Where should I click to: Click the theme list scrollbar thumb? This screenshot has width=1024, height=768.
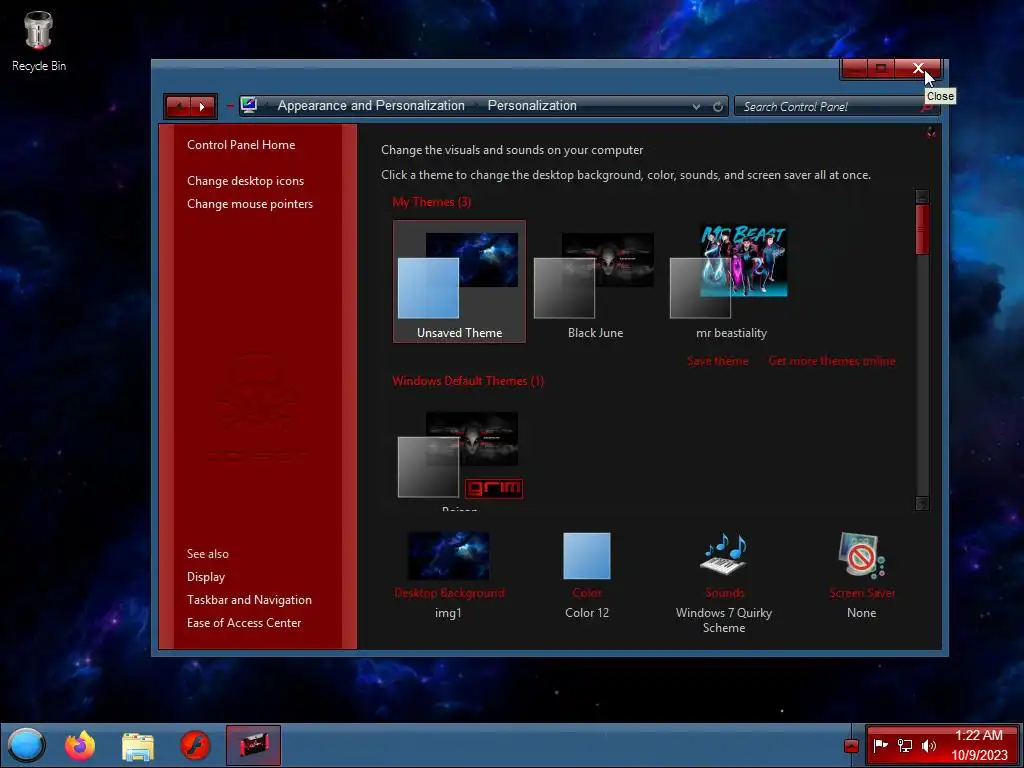[x=922, y=229]
